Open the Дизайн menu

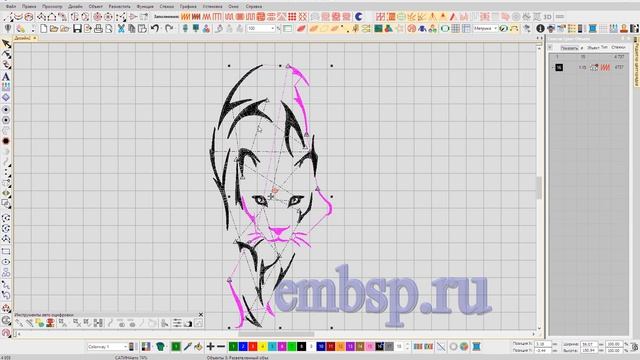coord(76,7)
